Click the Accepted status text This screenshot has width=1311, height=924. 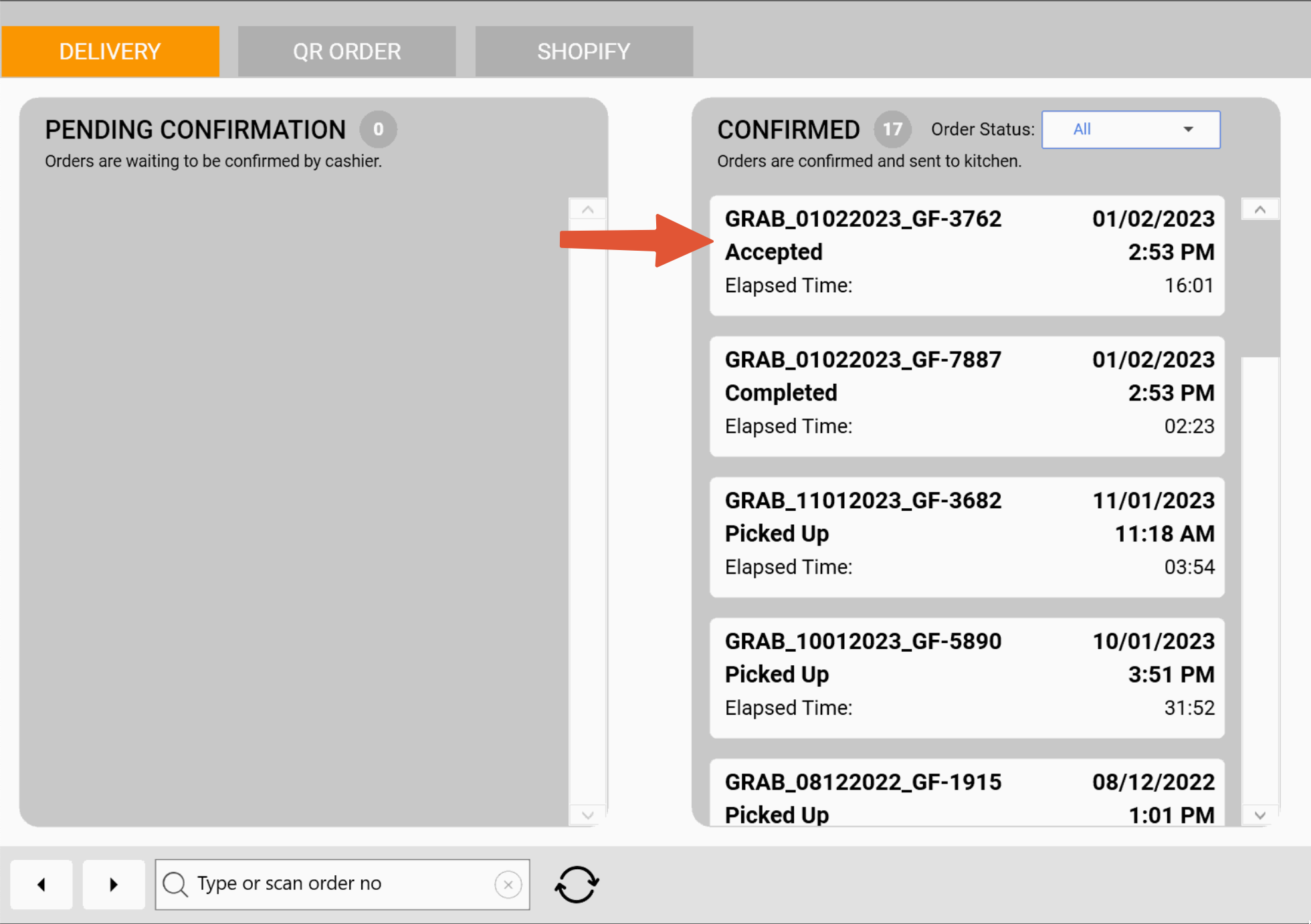[774, 252]
